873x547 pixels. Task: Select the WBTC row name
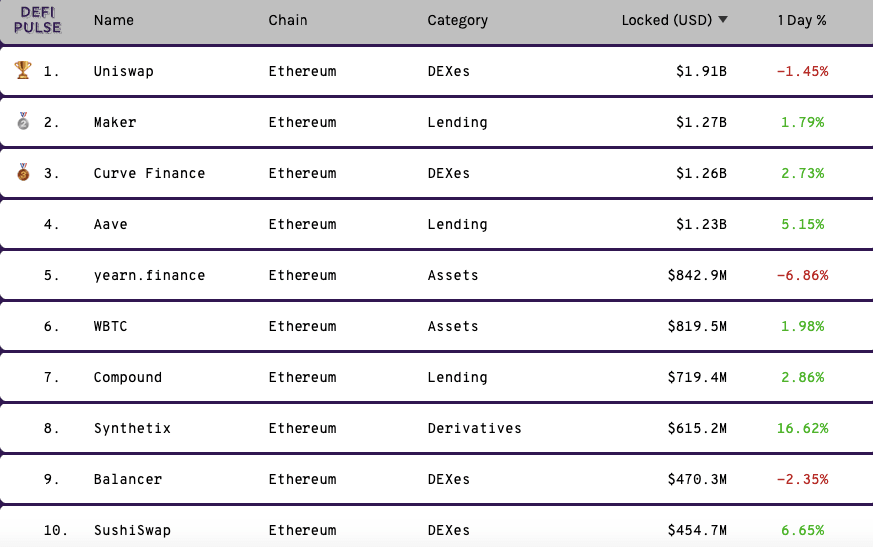(x=111, y=326)
